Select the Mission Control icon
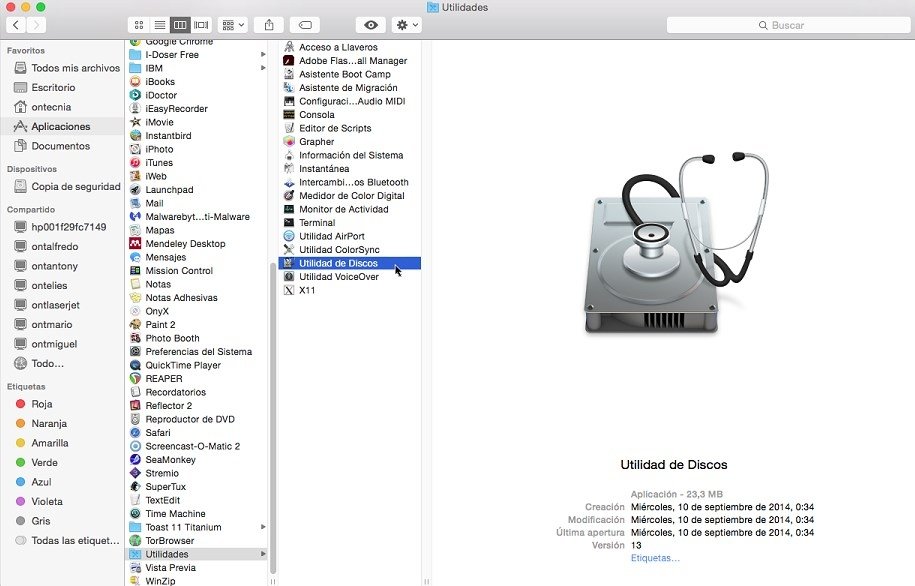Screen dimensions: 915x586 135,270
